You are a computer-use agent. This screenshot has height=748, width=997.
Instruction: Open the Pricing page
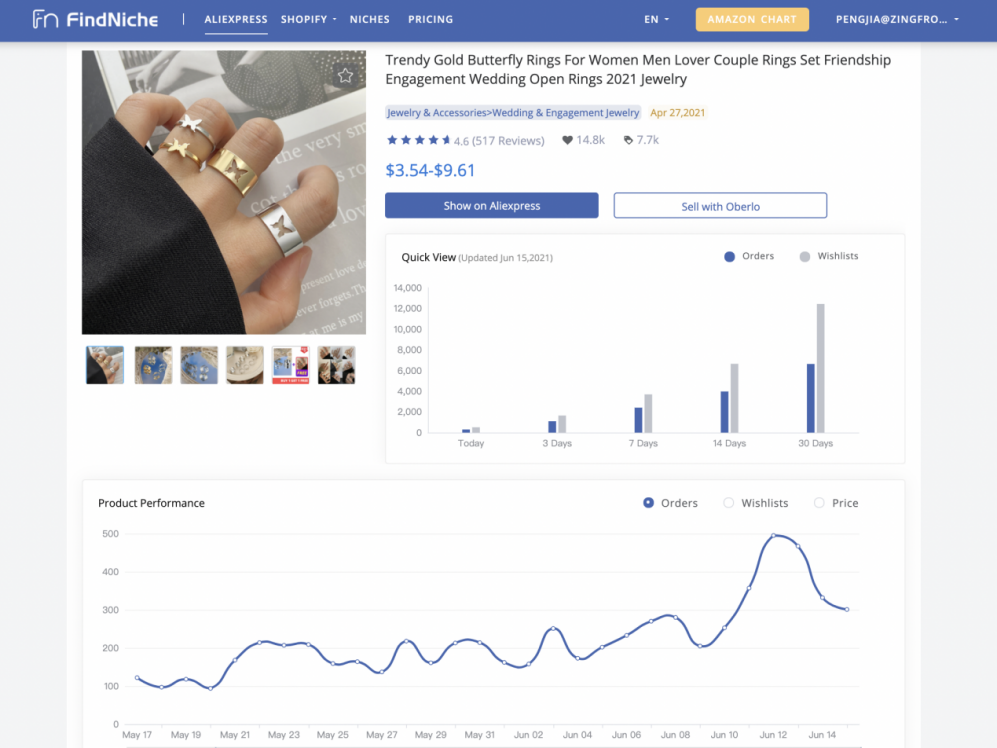tap(430, 20)
